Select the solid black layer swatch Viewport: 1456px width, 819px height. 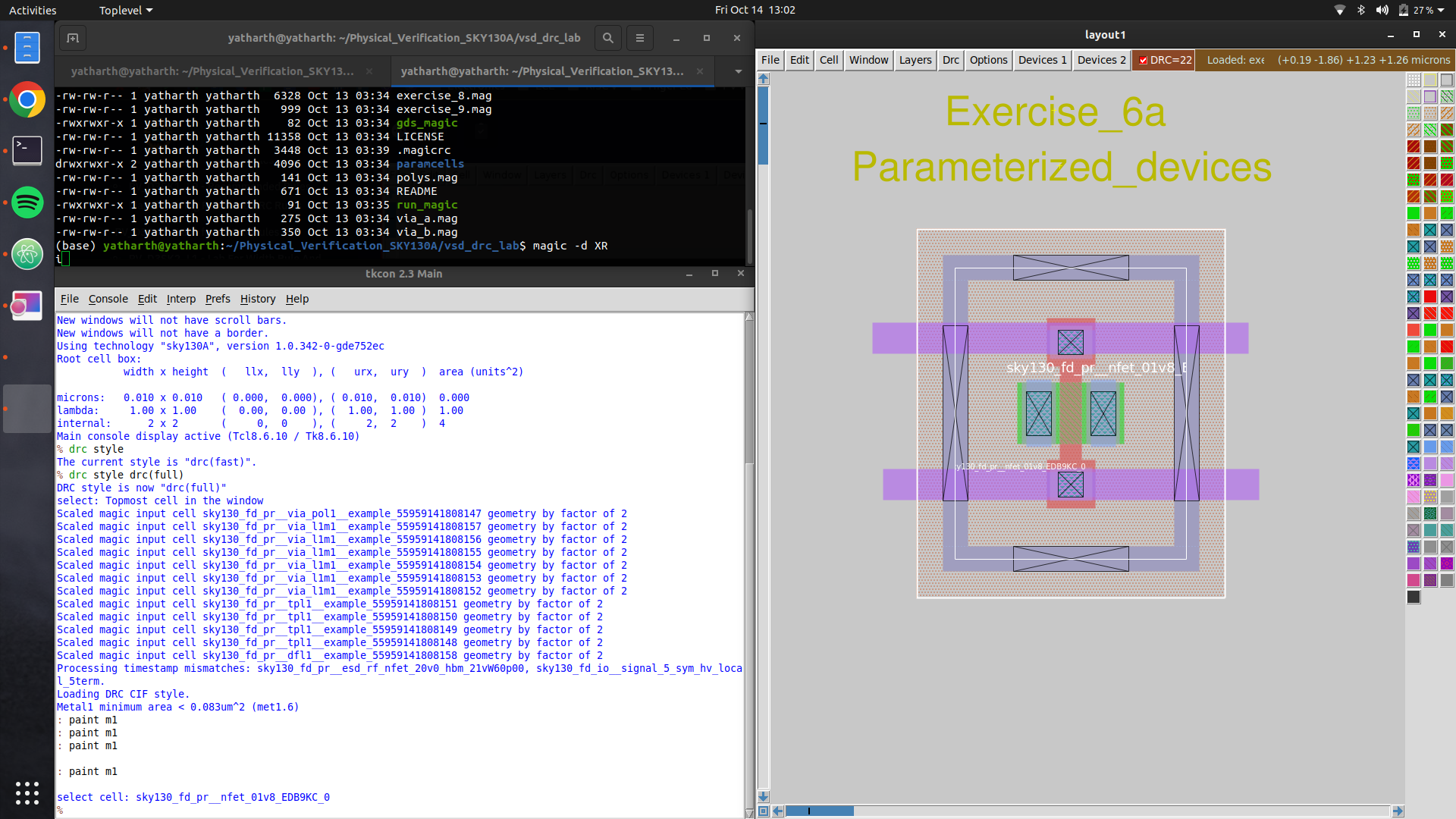pyautogui.click(x=1414, y=597)
